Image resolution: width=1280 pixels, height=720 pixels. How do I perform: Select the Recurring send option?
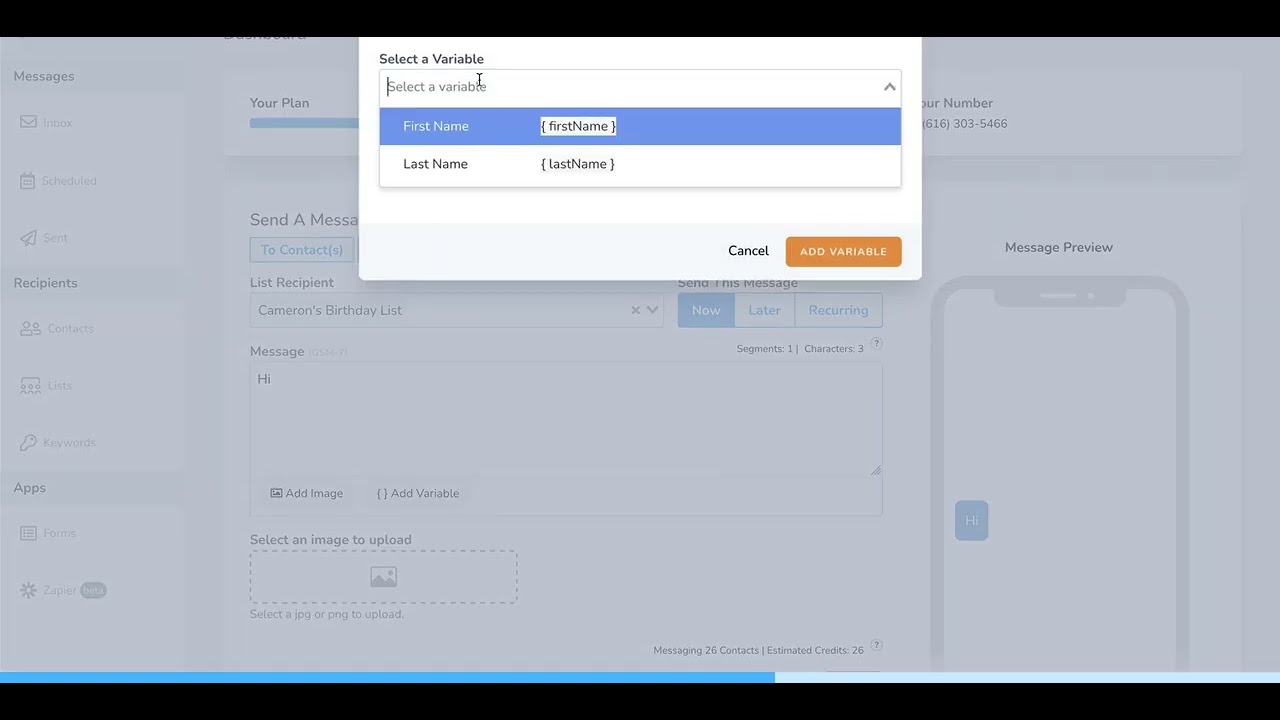(838, 310)
